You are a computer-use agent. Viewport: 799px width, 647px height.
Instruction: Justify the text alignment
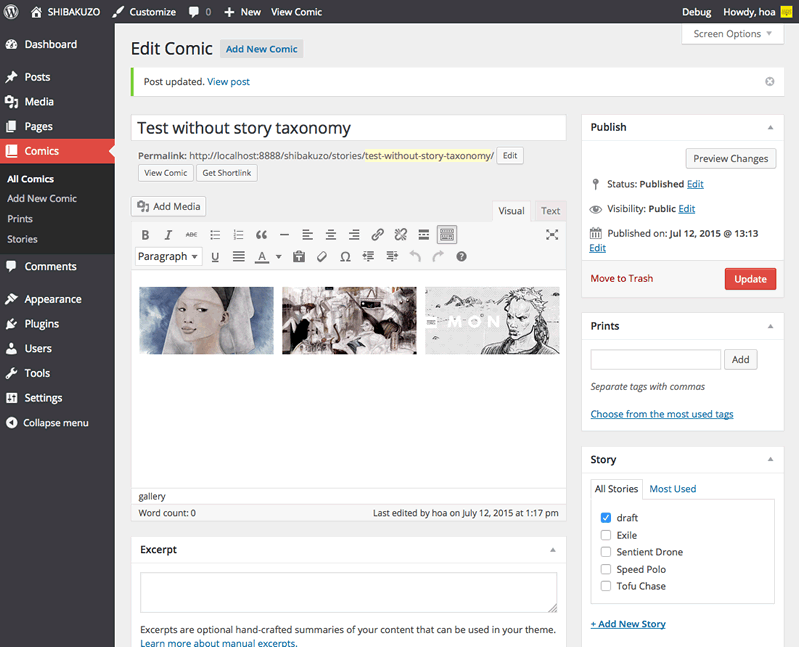tap(238, 257)
